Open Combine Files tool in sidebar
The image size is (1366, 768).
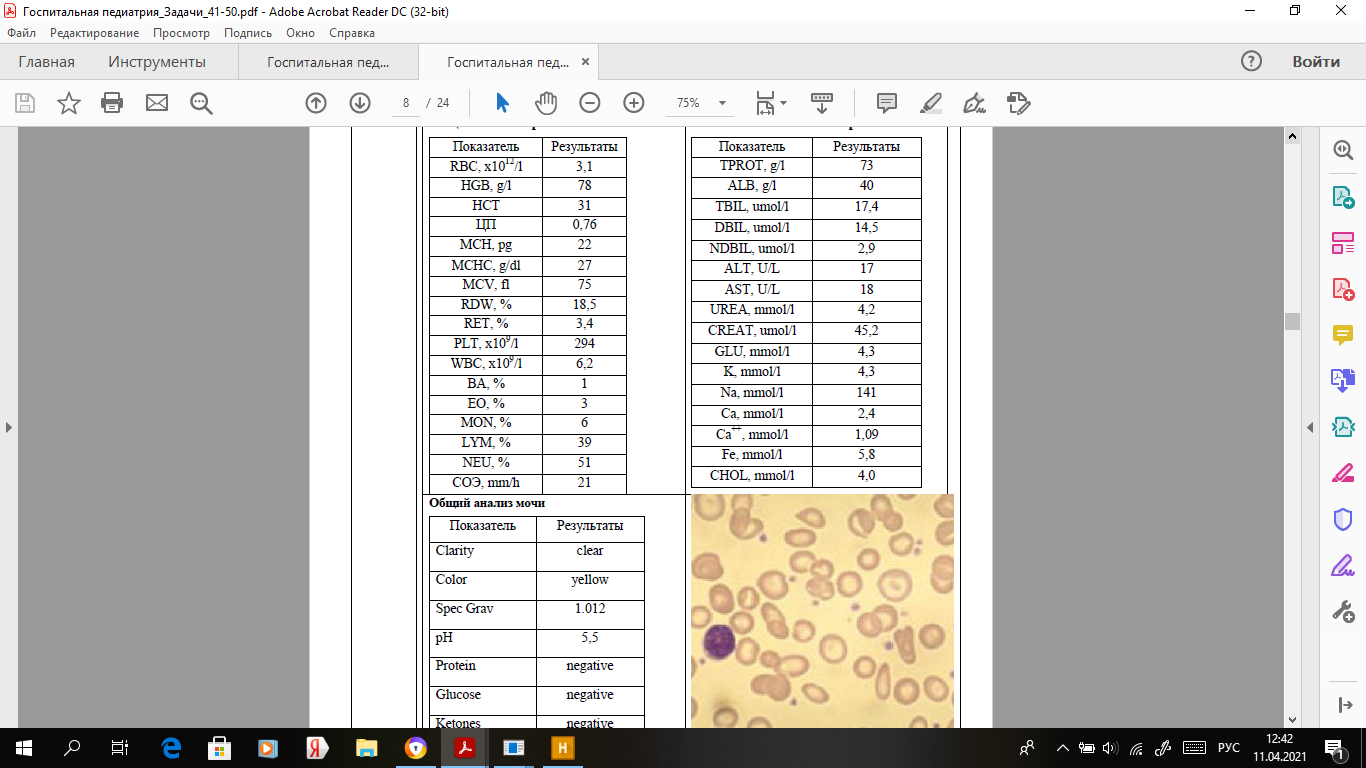coord(1343,381)
